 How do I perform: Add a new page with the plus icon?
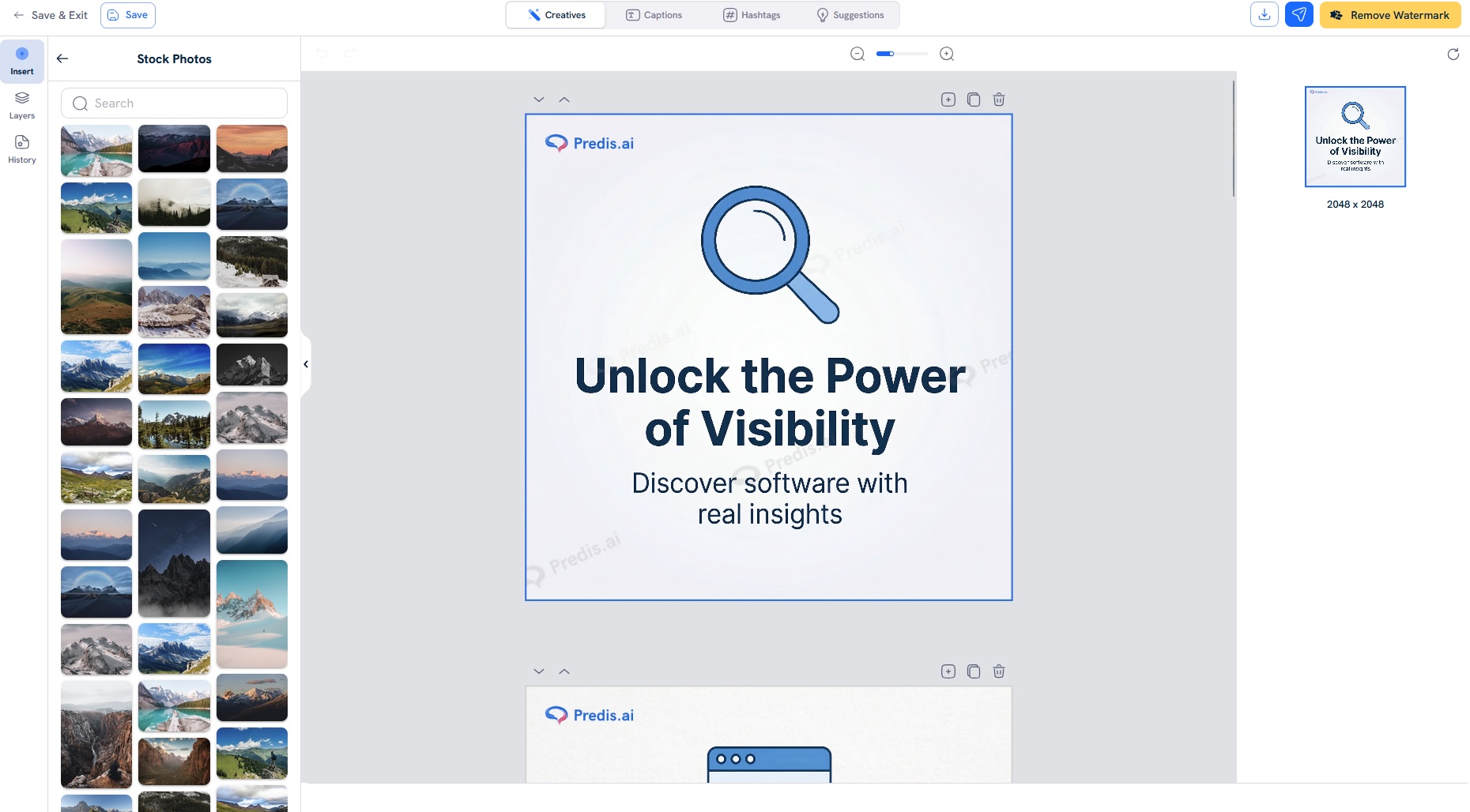click(x=948, y=99)
